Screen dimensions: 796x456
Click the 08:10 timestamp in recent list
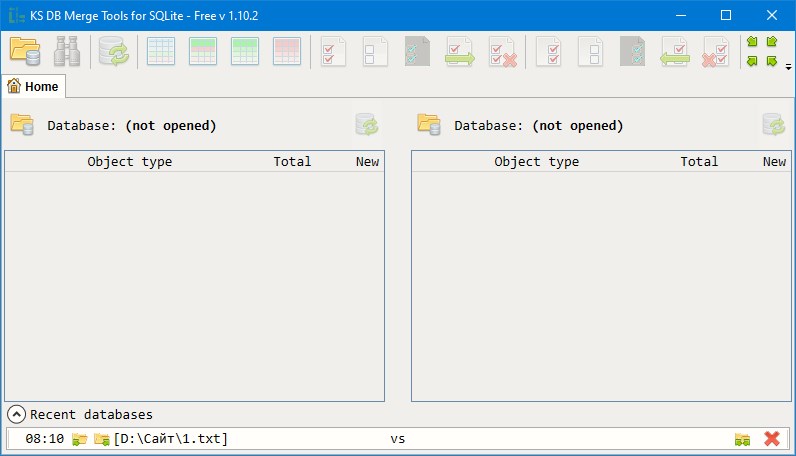point(45,439)
